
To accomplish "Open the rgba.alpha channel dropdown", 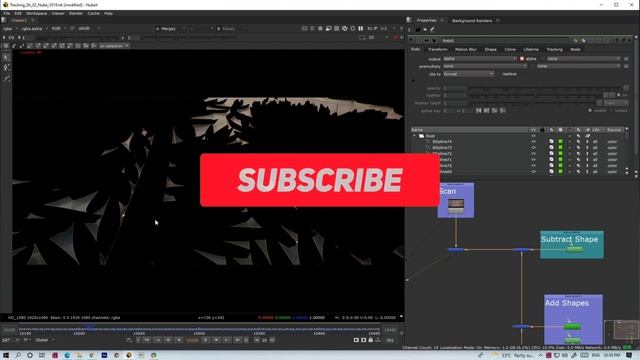I will coord(34,29).
